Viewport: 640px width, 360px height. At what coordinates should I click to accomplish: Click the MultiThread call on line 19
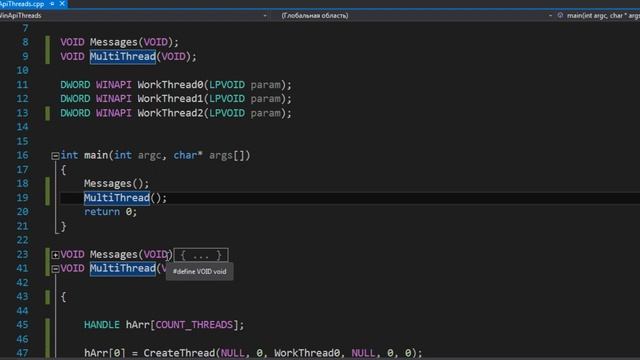click(x=117, y=198)
